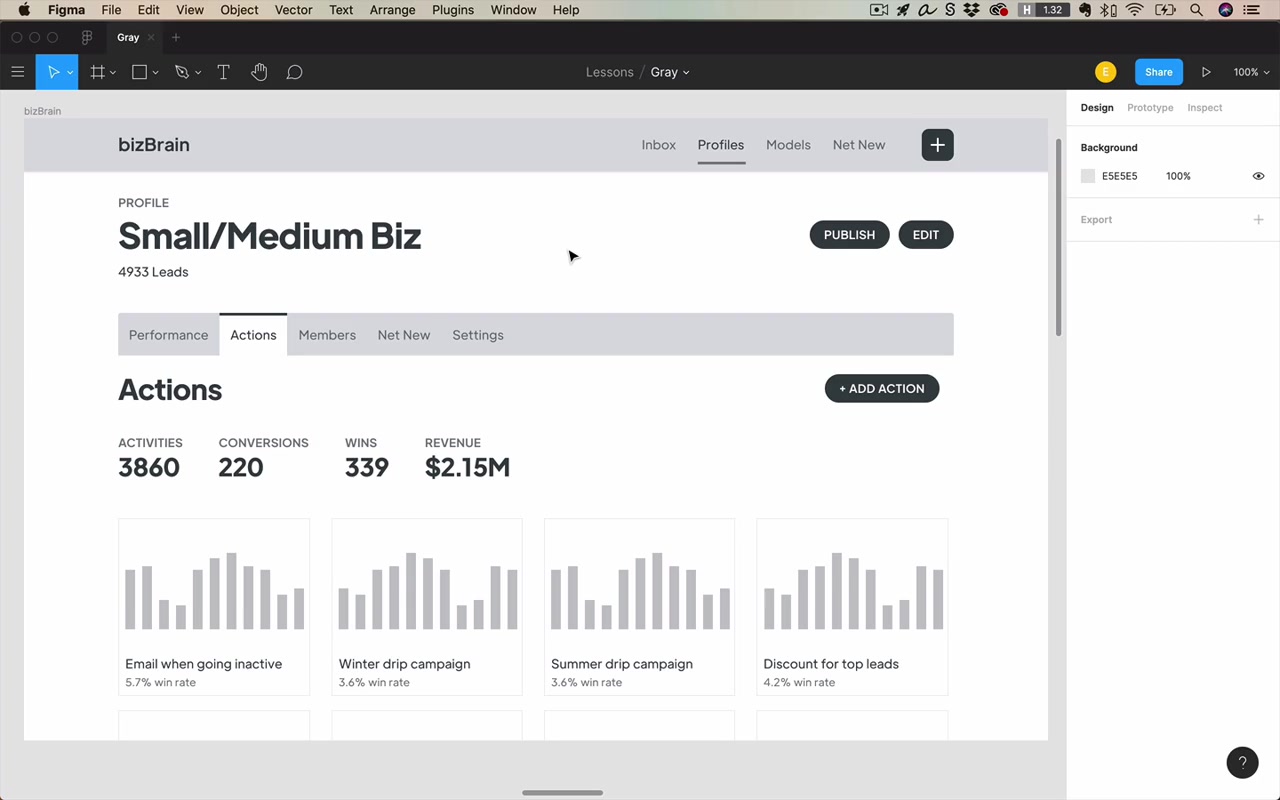Toggle background visibility eye icon
This screenshot has width=1280, height=800.
coord(1258,176)
